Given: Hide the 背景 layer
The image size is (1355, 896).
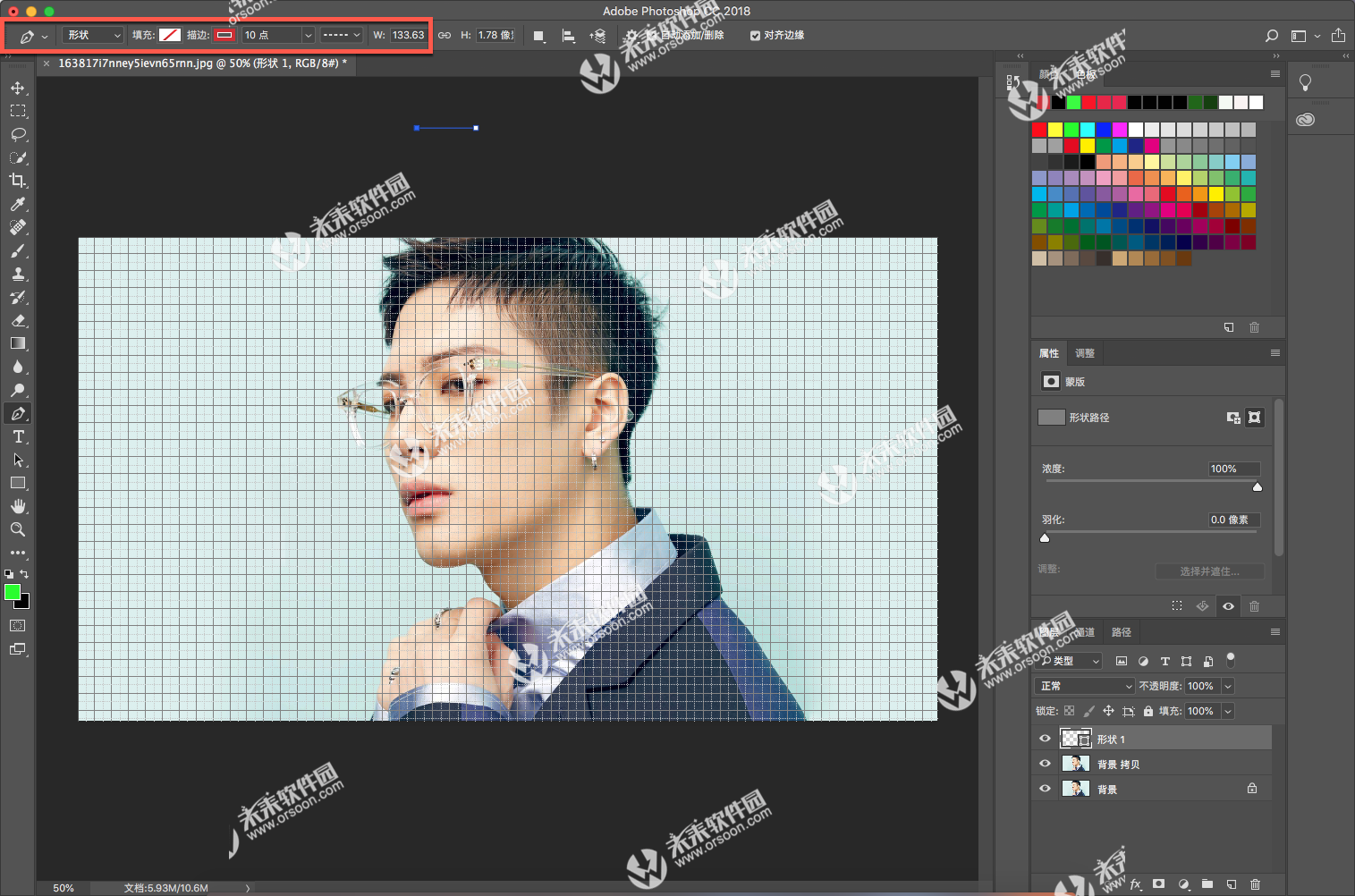Looking at the screenshot, I should 1045,789.
